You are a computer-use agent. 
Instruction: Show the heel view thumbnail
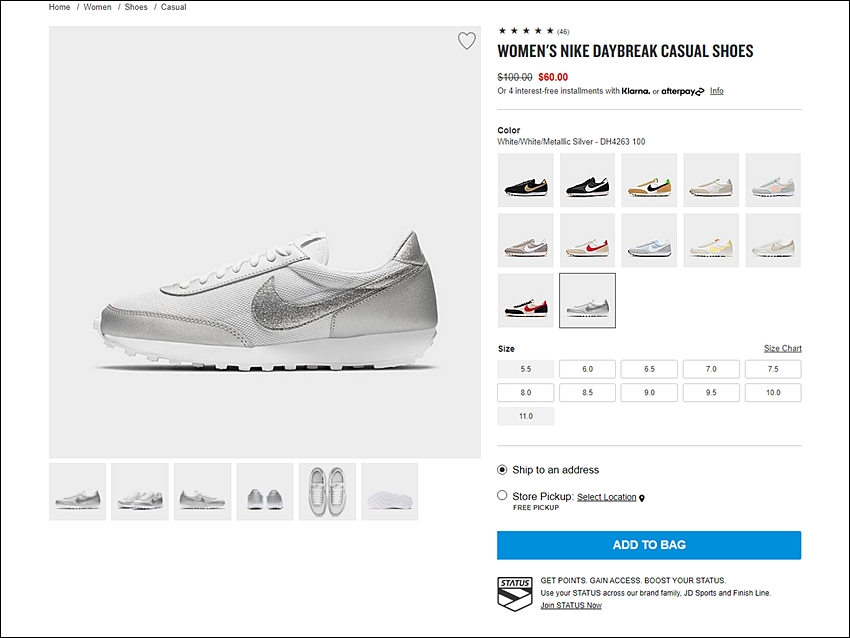pos(265,492)
